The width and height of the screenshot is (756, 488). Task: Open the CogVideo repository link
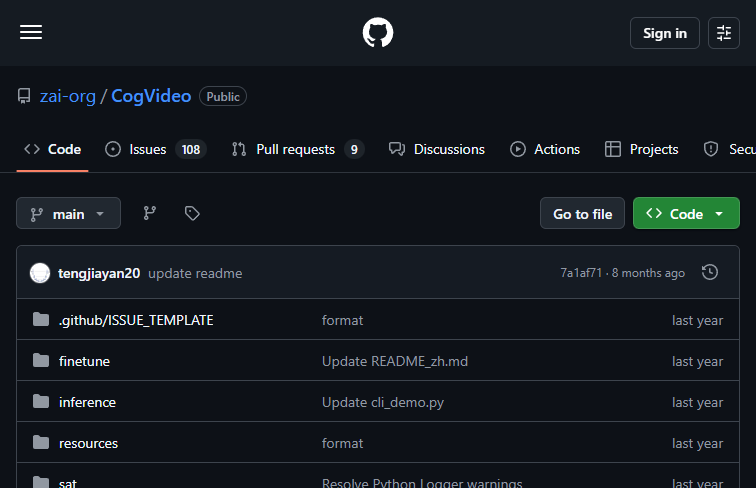click(151, 96)
